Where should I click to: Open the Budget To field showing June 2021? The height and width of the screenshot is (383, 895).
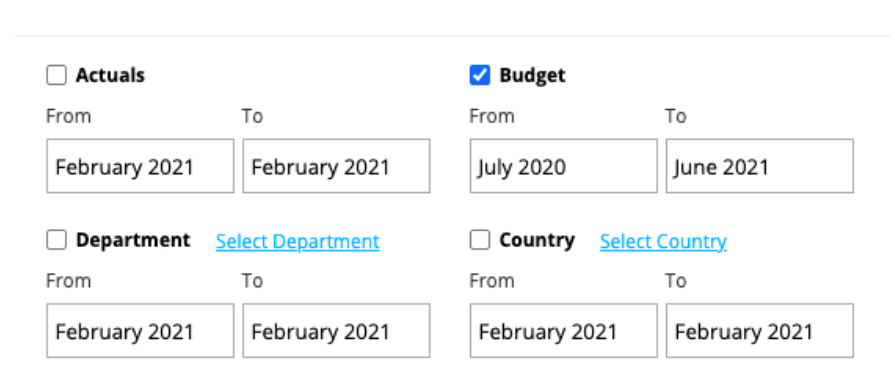pos(760,166)
